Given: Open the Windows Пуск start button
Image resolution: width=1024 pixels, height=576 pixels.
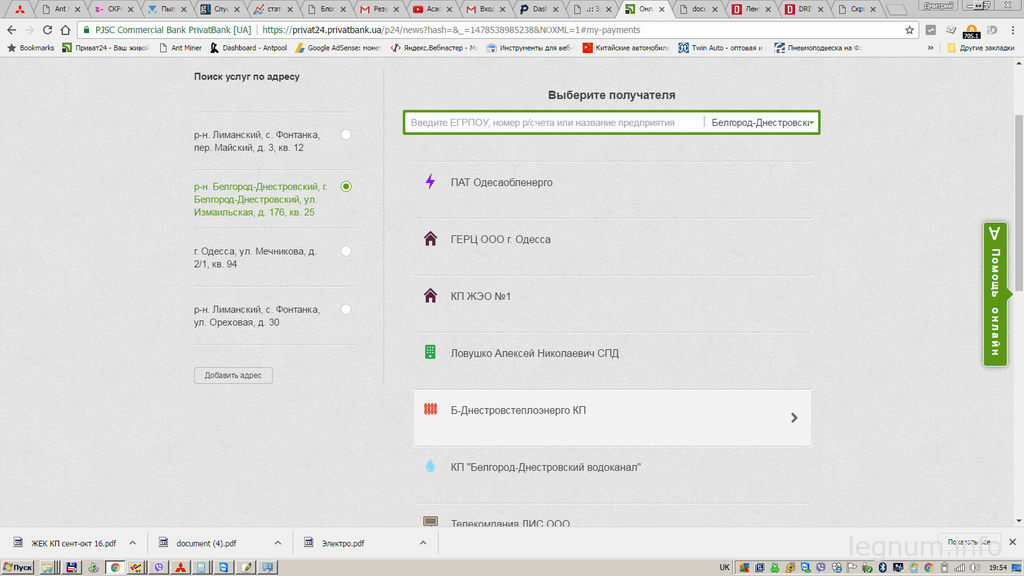Looking at the screenshot, I should click(x=18, y=568).
